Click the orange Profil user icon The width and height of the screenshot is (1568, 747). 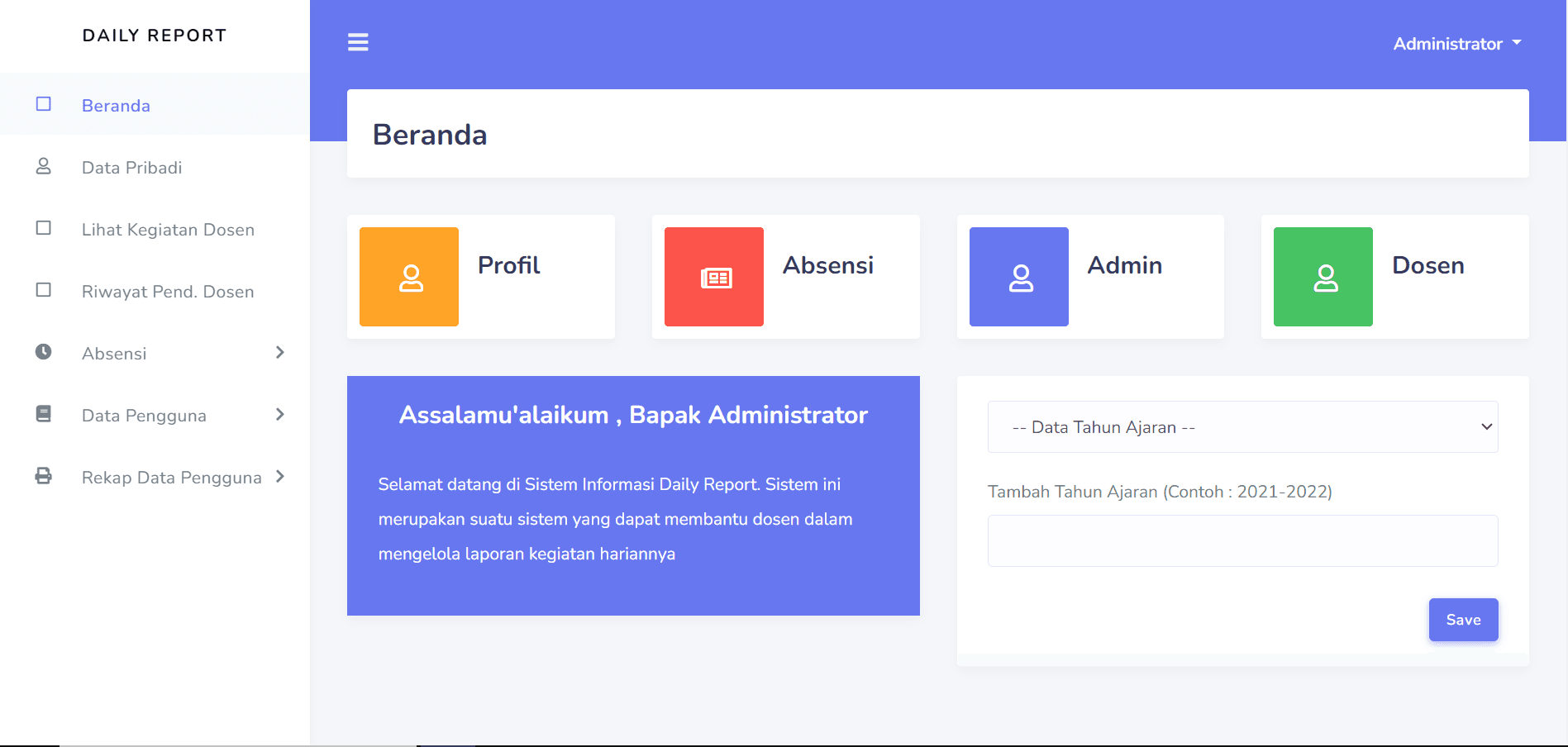(x=409, y=278)
